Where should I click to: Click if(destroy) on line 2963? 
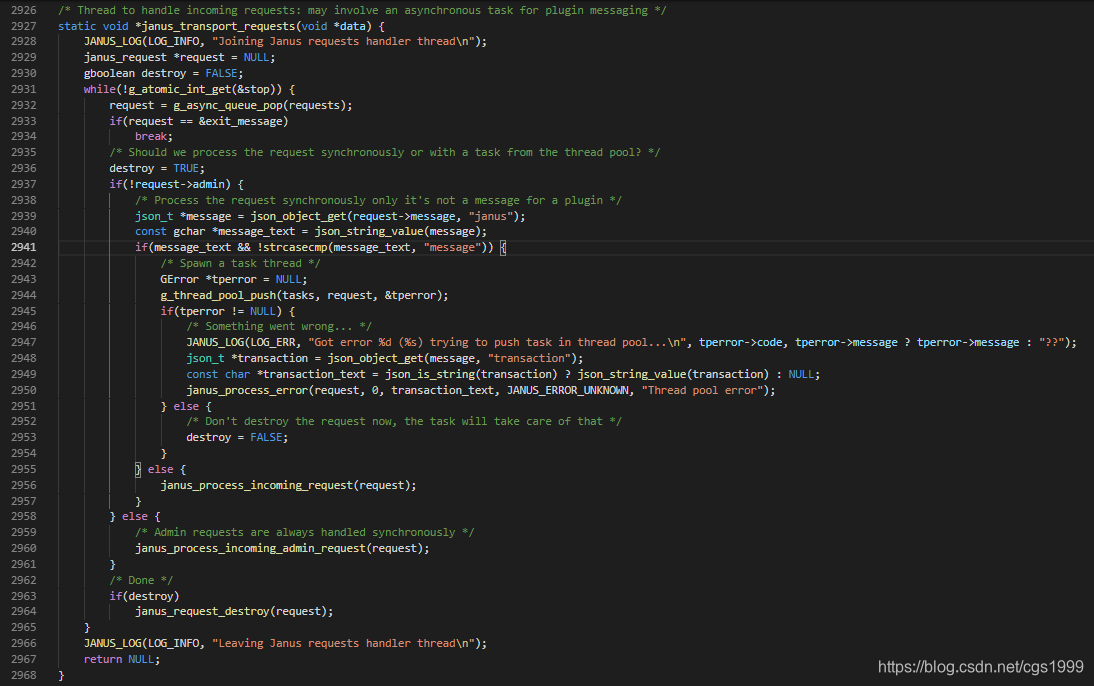[x=144, y=596]
